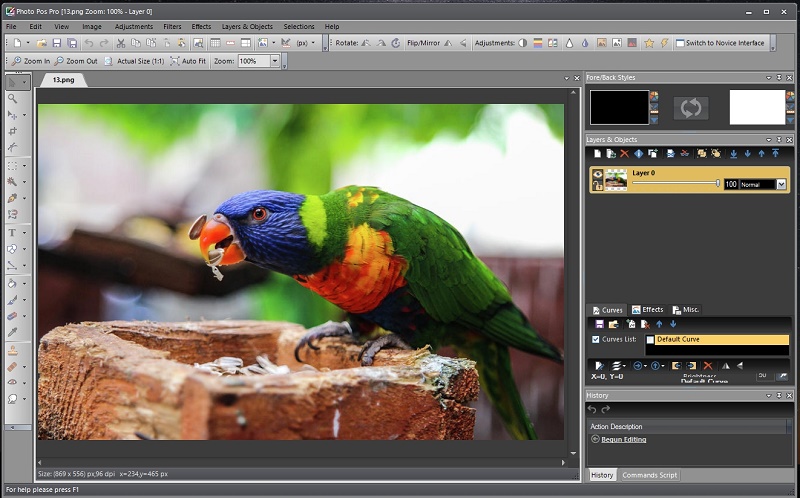The height and width of the screenshot is (498, 800).
Task: Click the black foreground color swatch
Action: tap(619, 107)
